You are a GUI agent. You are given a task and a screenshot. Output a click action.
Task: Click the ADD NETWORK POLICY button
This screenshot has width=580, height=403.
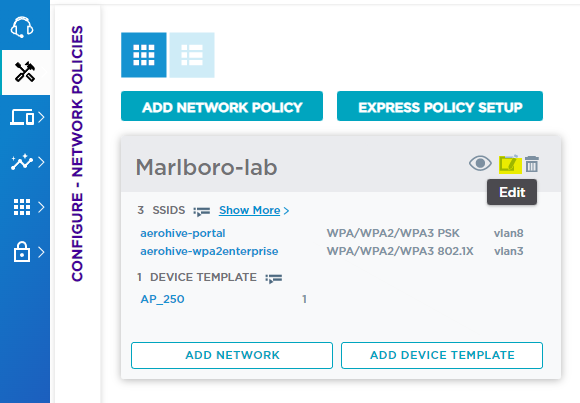(x=222, y=106)
